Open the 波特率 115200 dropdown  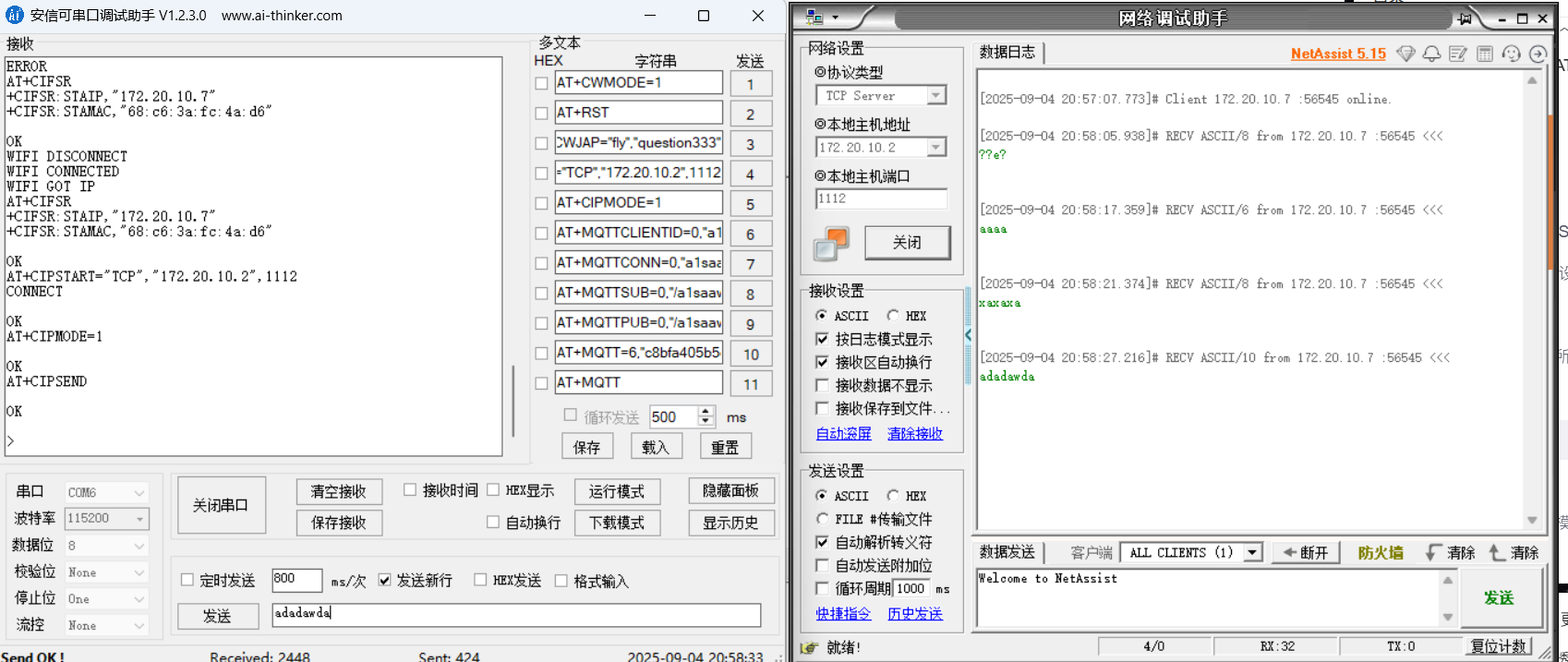tap(139, 519)
